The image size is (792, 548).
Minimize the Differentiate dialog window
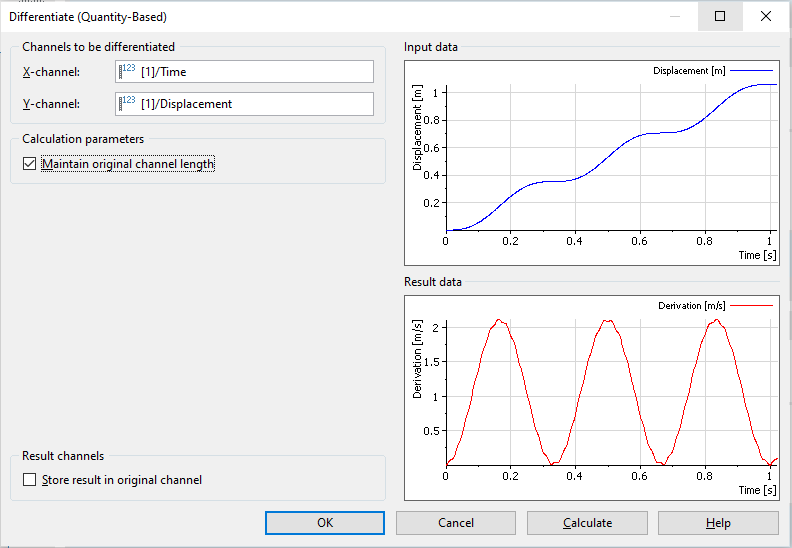(674, 16)
